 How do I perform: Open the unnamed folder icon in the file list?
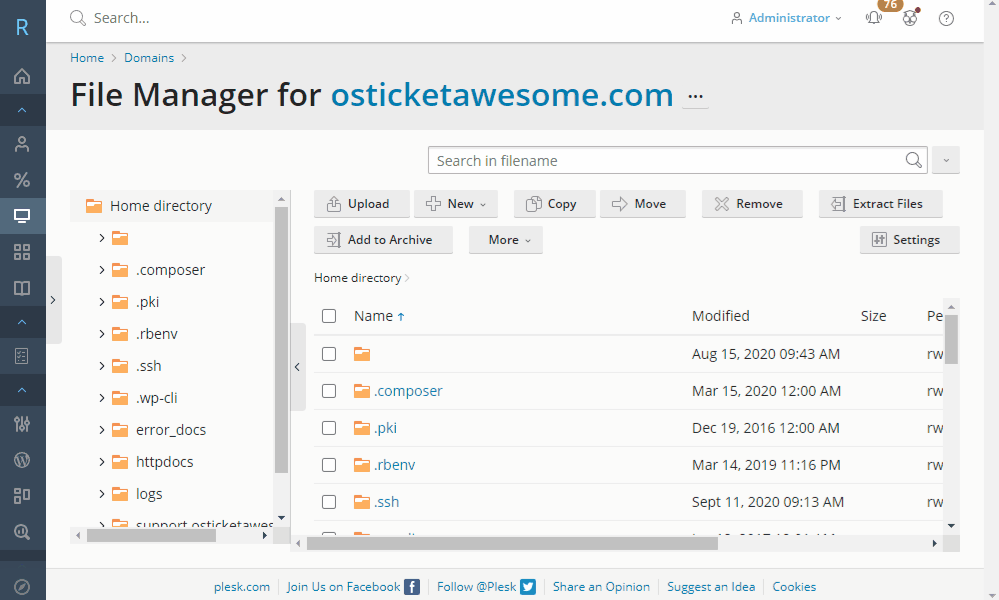[x=362, y=354]
